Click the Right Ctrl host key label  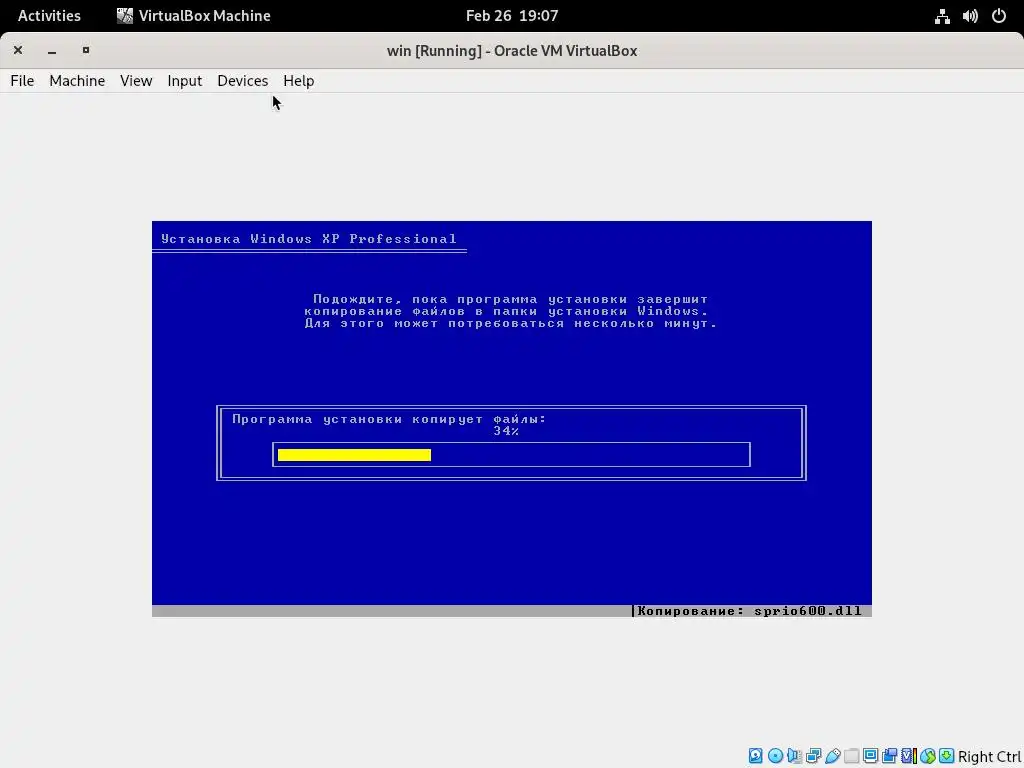click(990, 757)
